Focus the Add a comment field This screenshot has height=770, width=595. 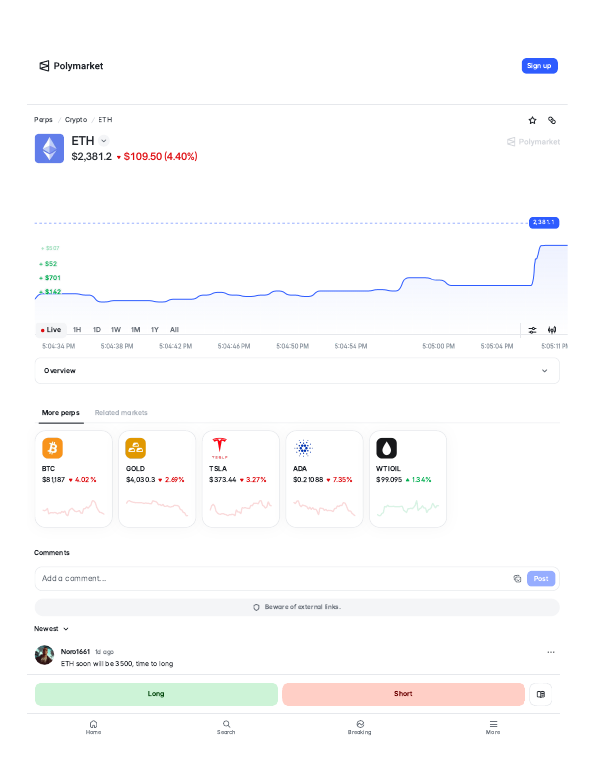pyautogui.click(x=272, y=578)
